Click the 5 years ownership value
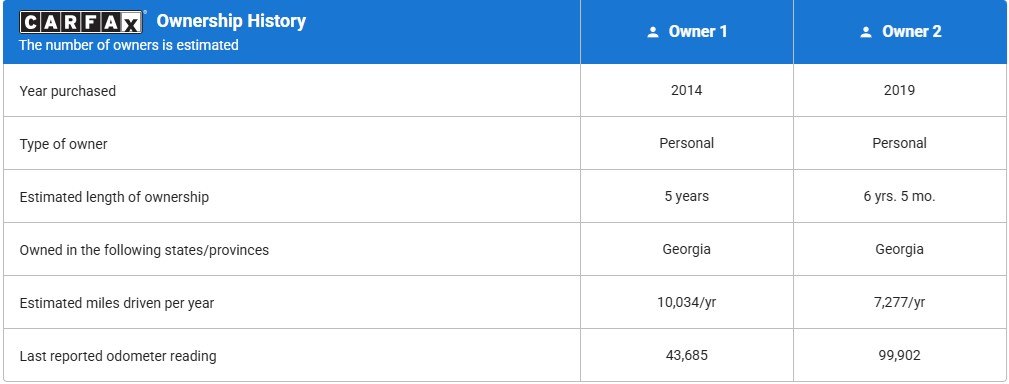 click(687, 197)
